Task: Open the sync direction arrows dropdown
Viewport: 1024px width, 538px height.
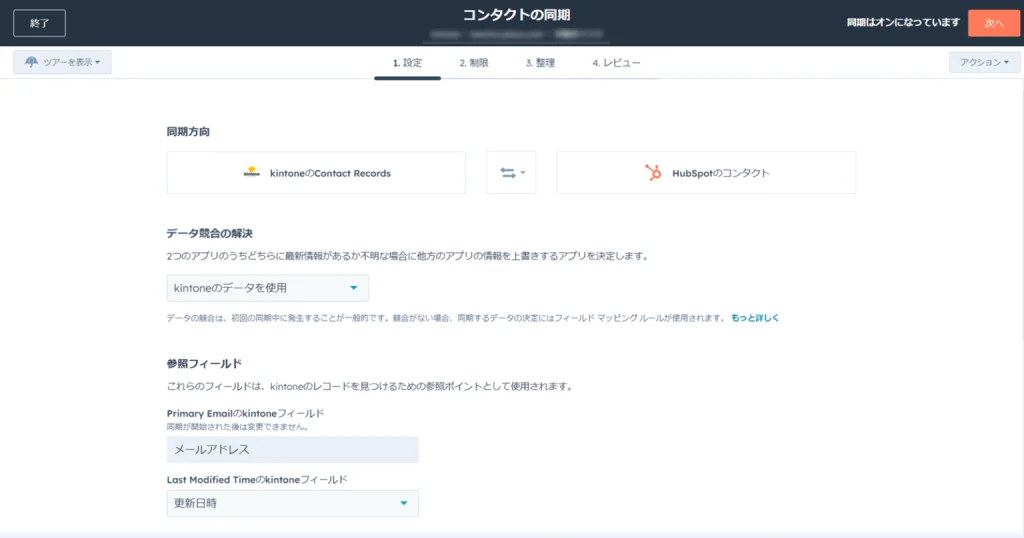Action: point(511,173)
